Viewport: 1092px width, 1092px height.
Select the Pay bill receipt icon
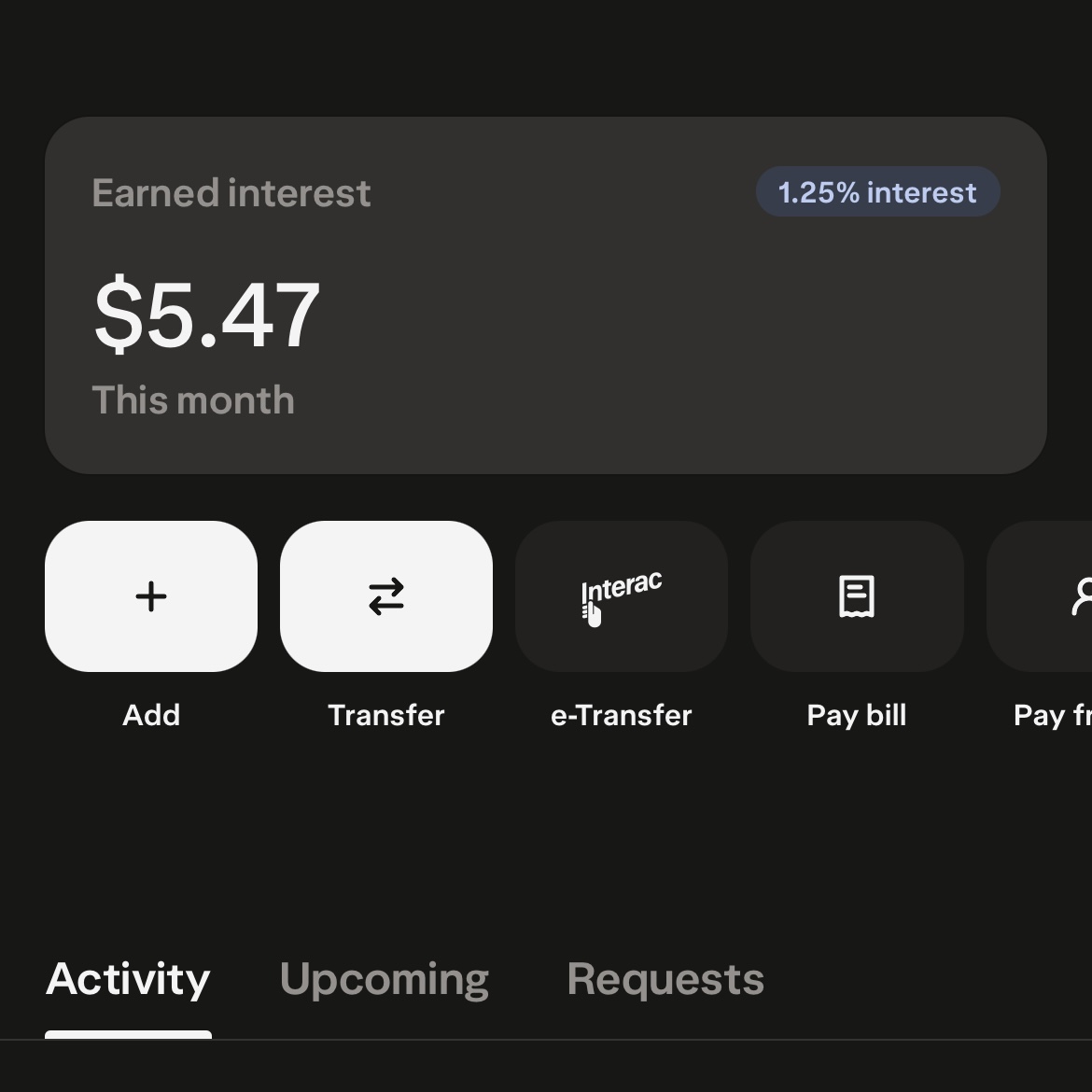[857, 596]
